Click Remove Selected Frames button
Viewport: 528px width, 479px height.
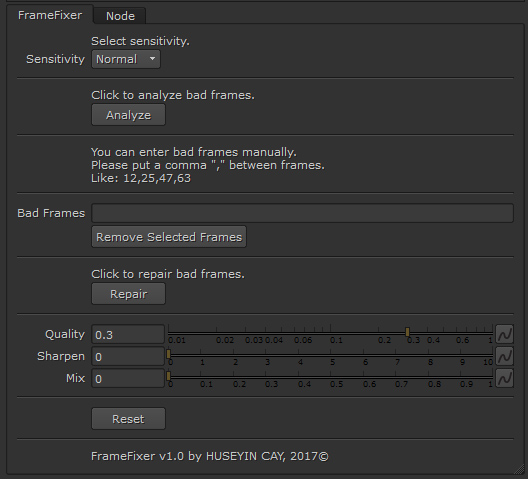tap(169, 237)
